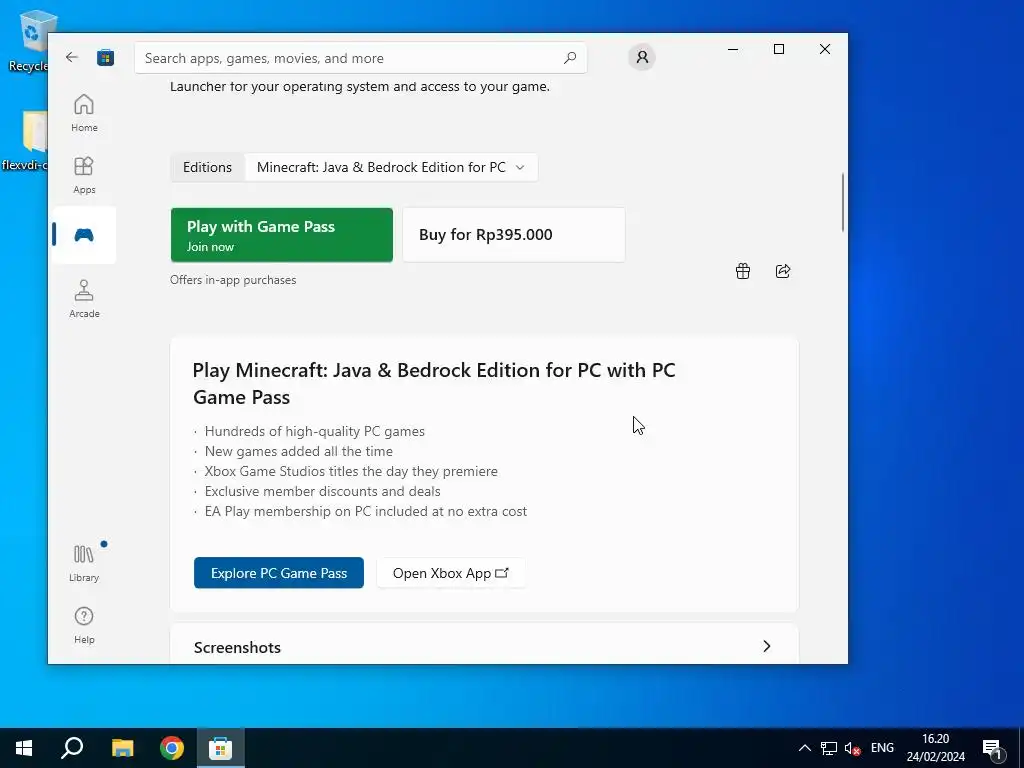The width and height of the screenshot is (1024, 768).
Task: Click the Store vertical scrollbar thumb
Action: 843,202
